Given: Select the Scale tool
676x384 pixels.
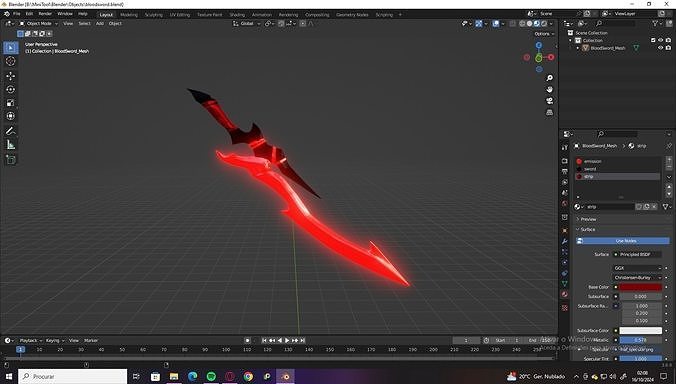Looking at the screenshot, I should click(x=11, y=103).
